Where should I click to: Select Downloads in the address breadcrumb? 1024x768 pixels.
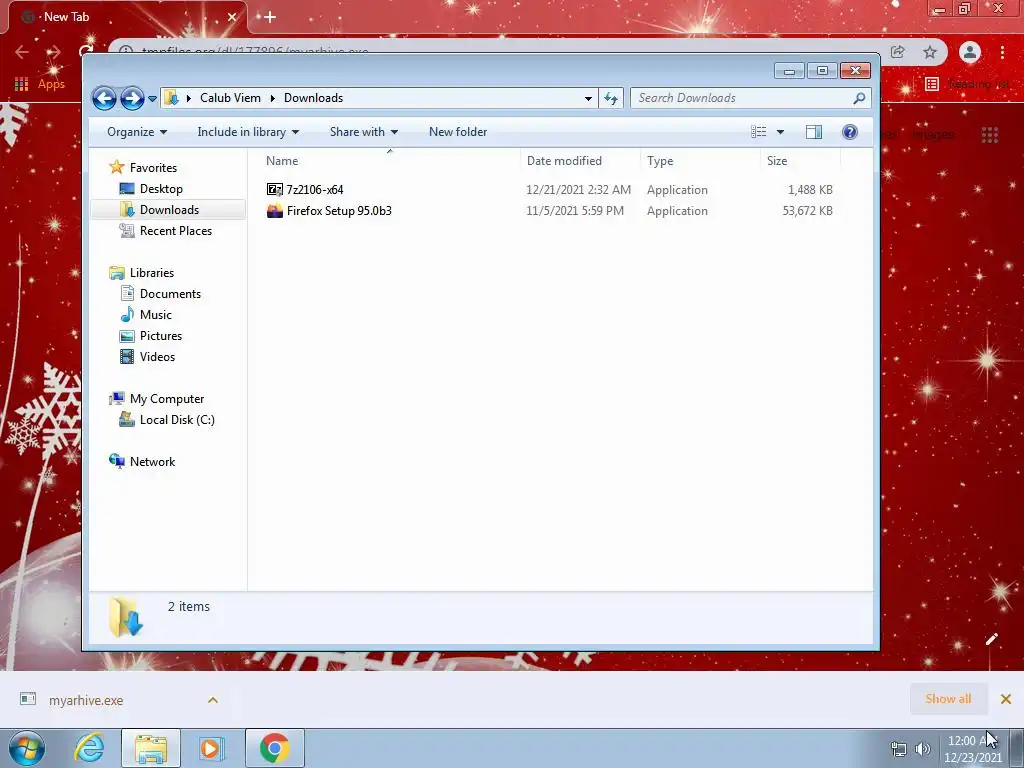(x=313, y=98)
